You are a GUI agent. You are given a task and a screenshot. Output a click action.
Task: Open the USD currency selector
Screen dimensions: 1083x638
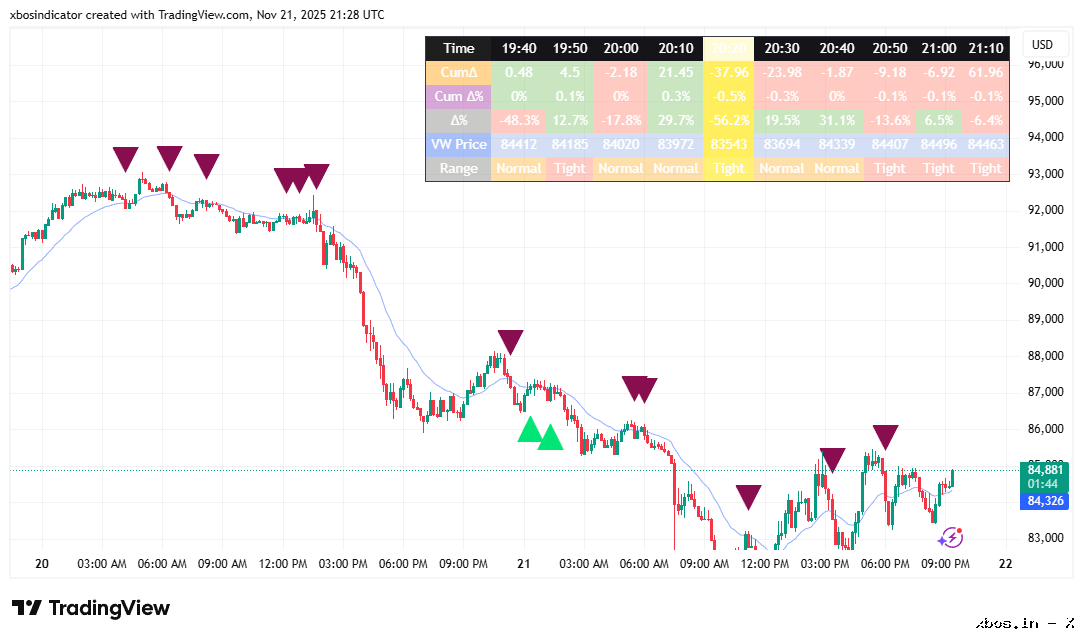pyautogui.click(x=1043, y=45)
